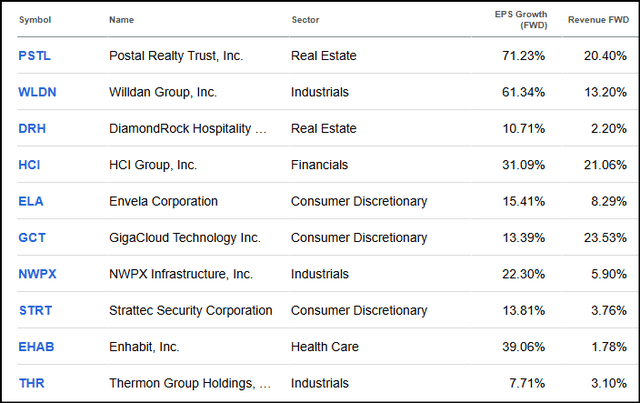The height and width of the screenshot is (403, 640).
Task: Open the DRH stock symbol link
Action: pos(32,129)
